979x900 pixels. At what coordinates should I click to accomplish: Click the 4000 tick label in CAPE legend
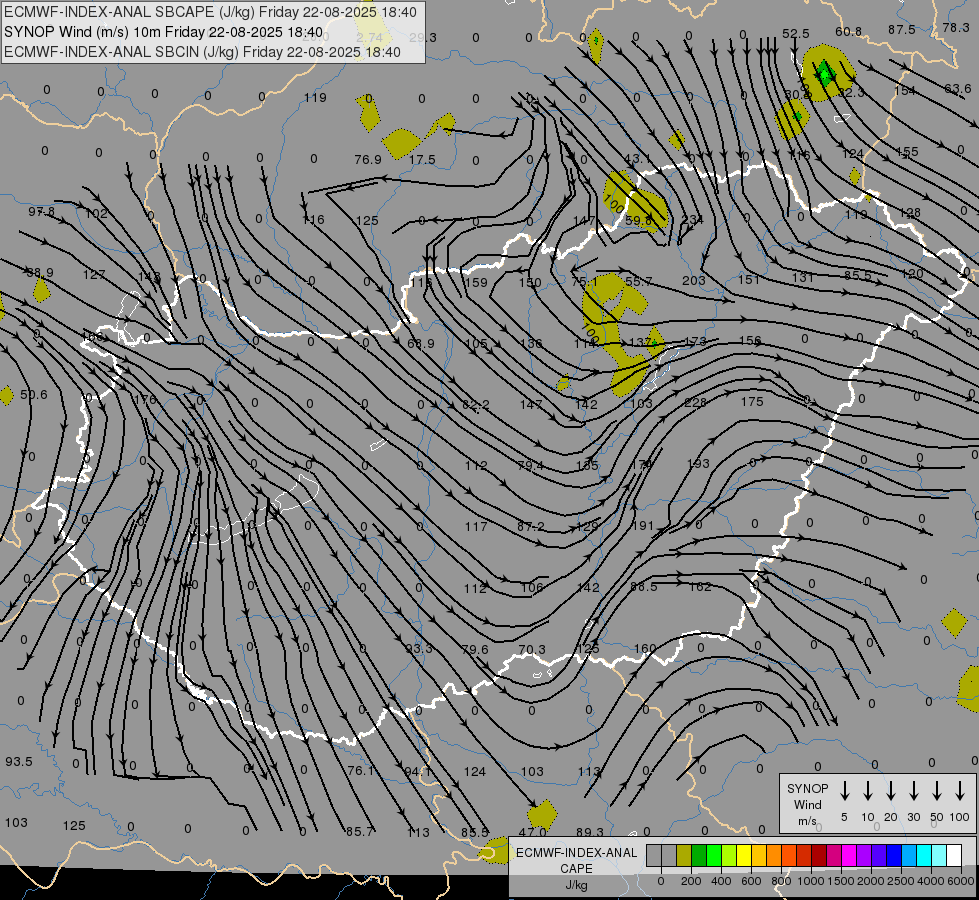point(930,881)
